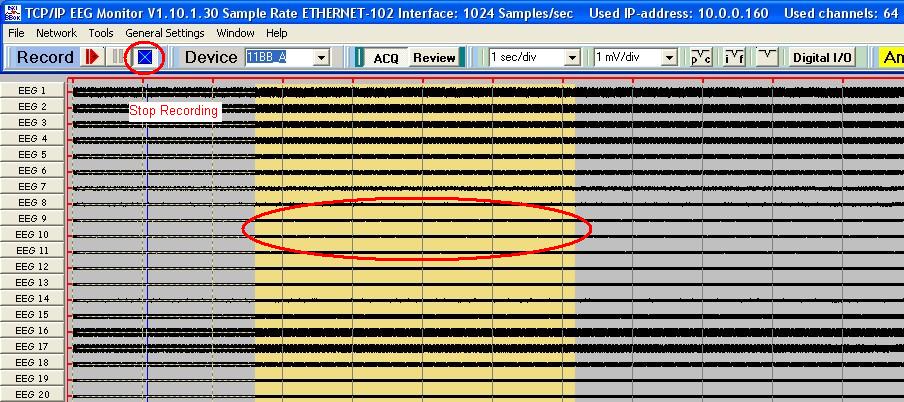Click the yellow button at toolbar's right edge
This screenshot has width=904, height=402.
(x=892, y=58)
